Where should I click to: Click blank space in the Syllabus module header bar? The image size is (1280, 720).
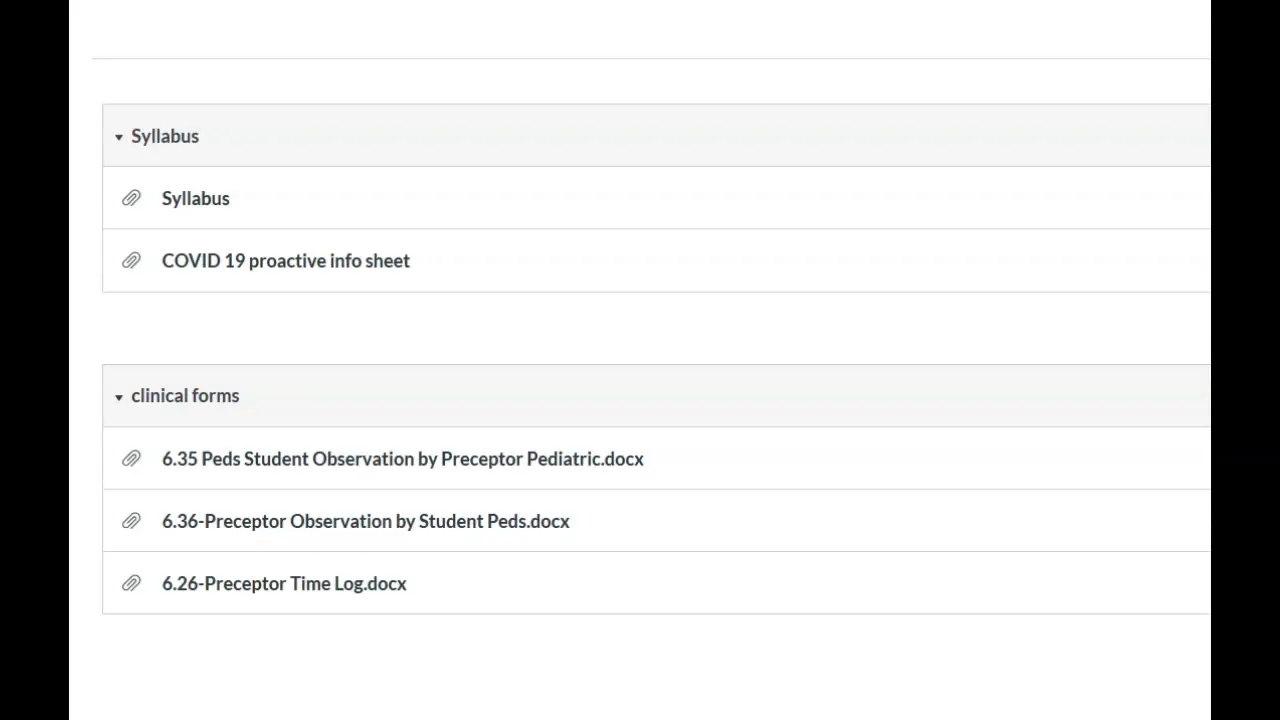pyautogui.click(x=700, y=136)
